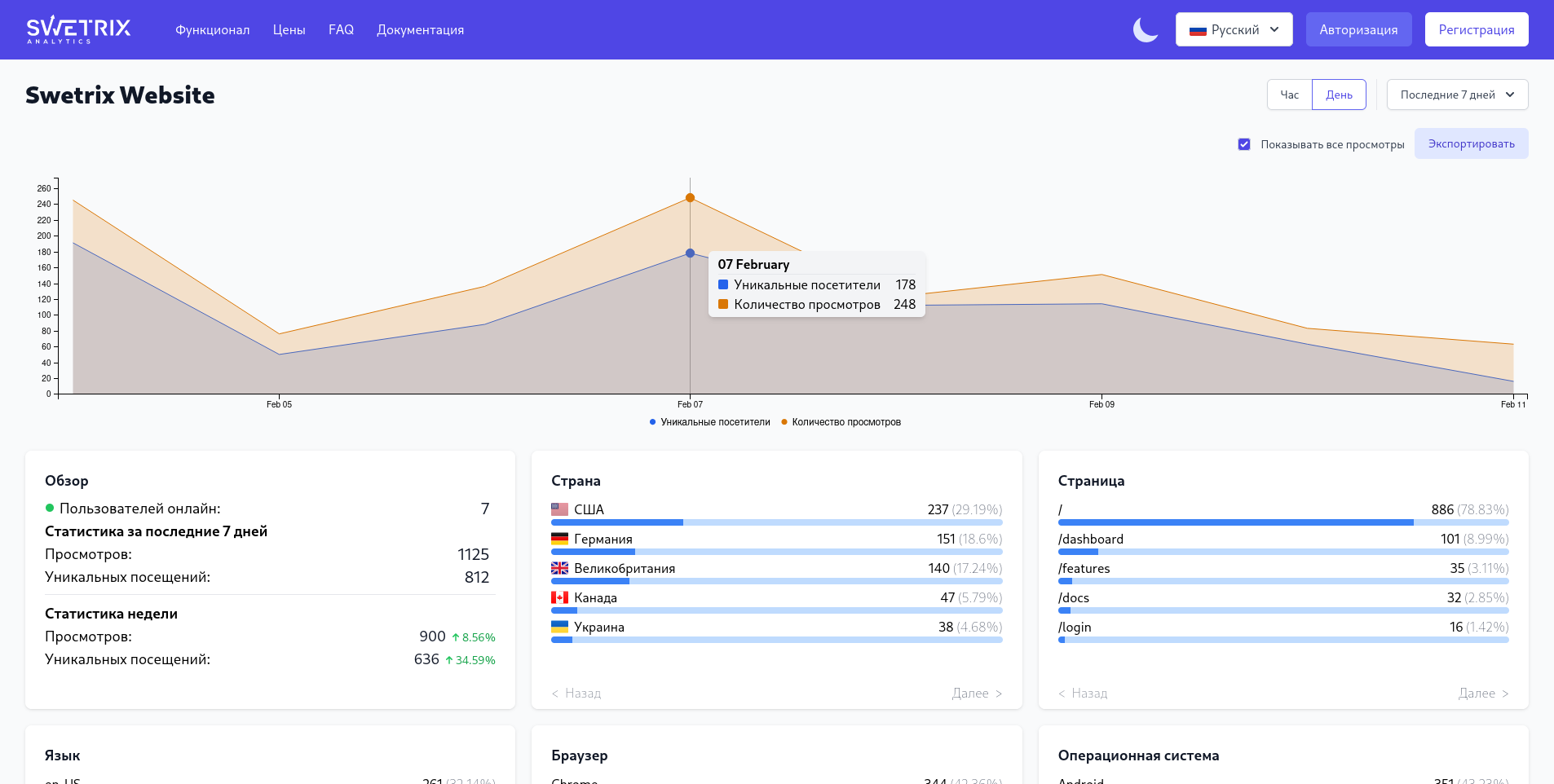Screen dimensions: 1554x784
Task: Click the Операционная система panel heading
Action: click(1139, 755)
